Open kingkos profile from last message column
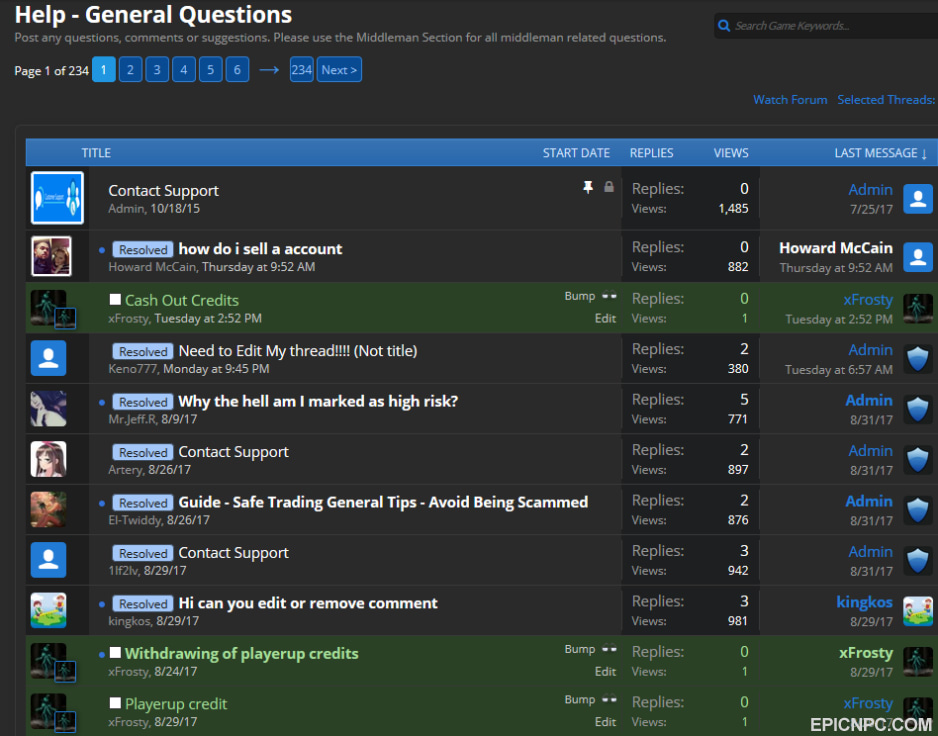The width and height of the screenshot is (938, 736). click(x=864, y=602)
